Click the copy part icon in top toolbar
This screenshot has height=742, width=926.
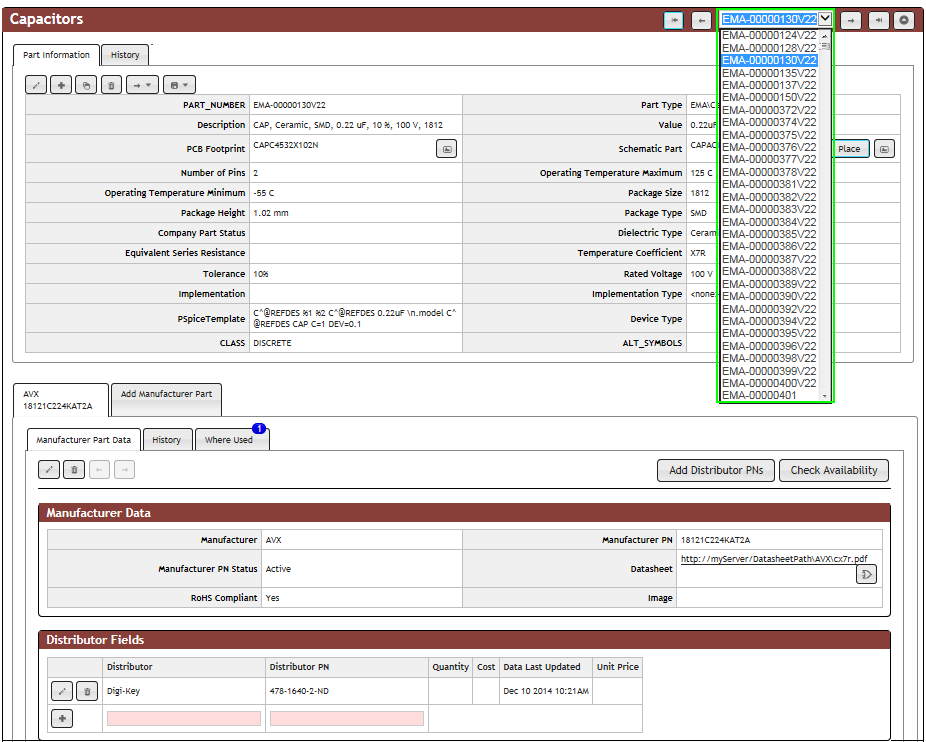(87, 85)
